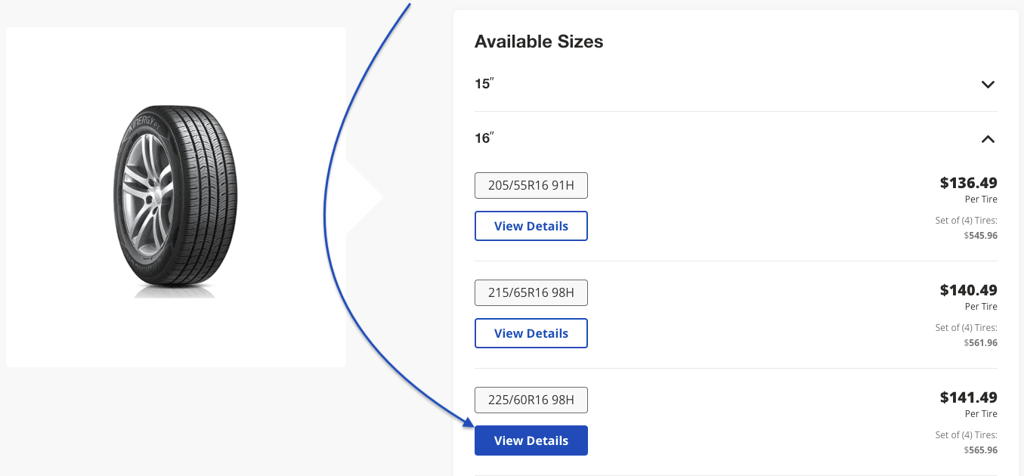Expand the 15" sizes chevron arrow
The width and height of the screenshot is (1024, 476).
click(x=987, y=84)
